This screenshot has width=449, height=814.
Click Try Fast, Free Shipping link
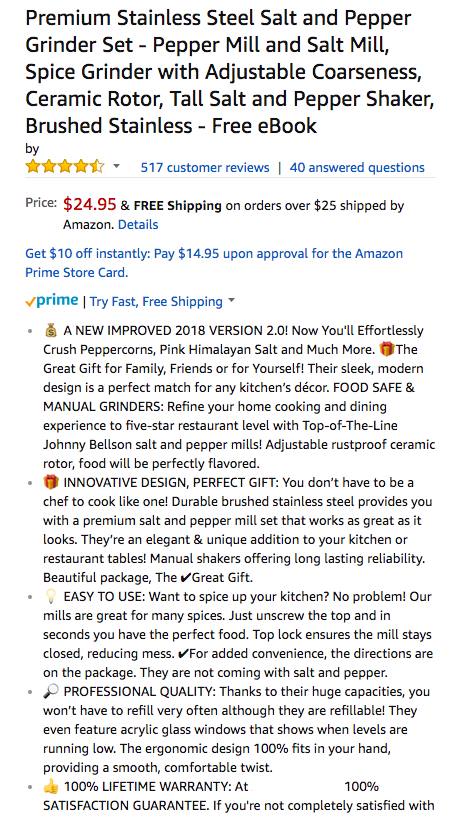click(x=156, y=302)
